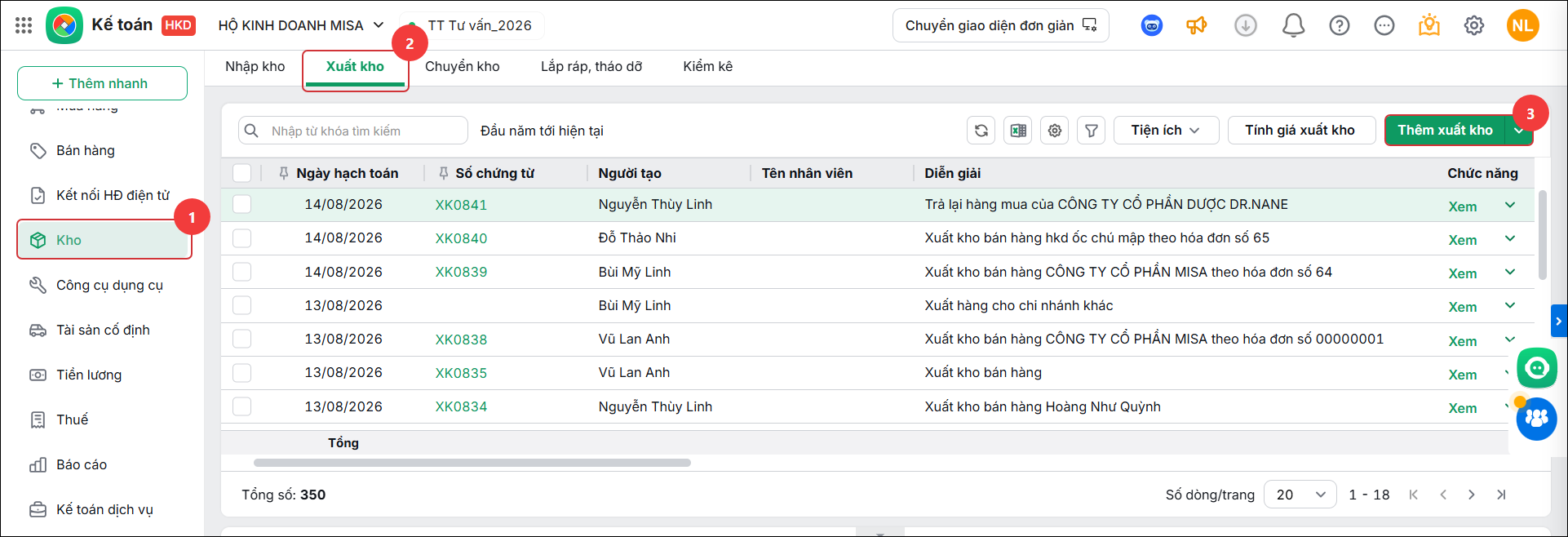Switch to Kiểm kê tab
1568x537 pixels.
(708, 67)
